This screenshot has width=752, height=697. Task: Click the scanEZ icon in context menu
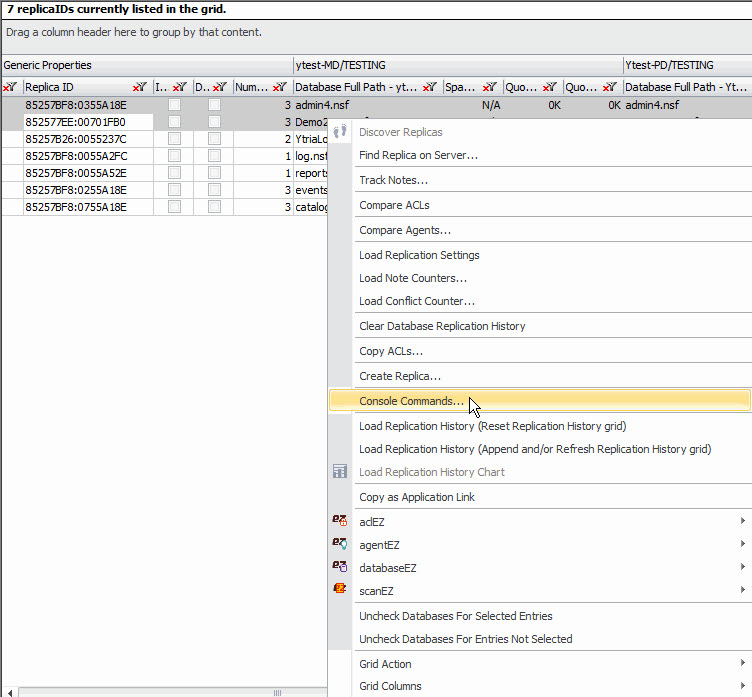[339, 590]
